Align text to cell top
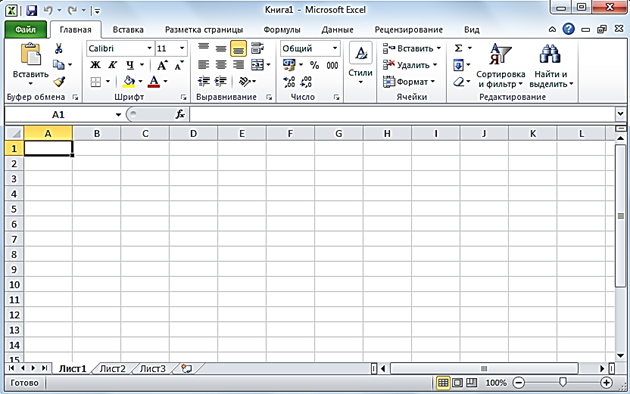Image resolution: width=630 pixels, height=394 pixels. click(204, 47)
